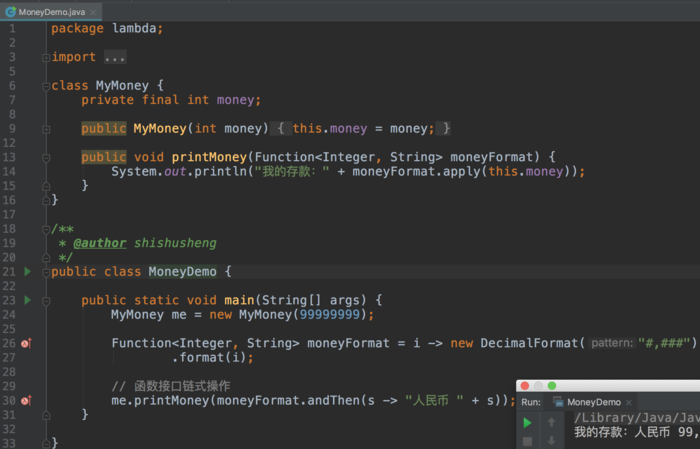Run main method from the line 23 gutter arrow
The width and height of the screenshot is (700, 449).
(28, 300)
